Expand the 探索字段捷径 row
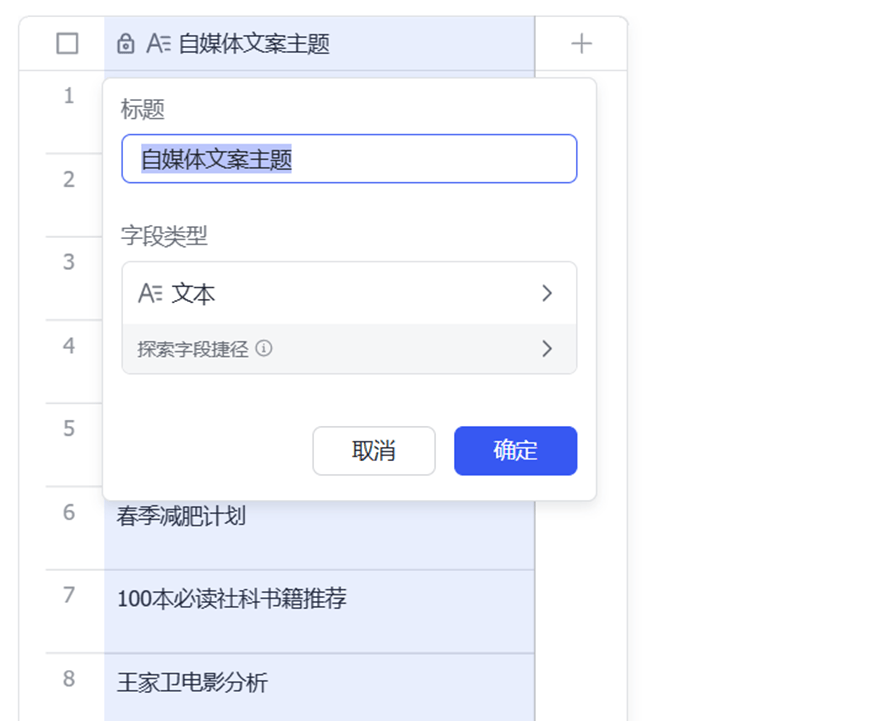Viewport: 869px width, 723px height. [349, 349]
